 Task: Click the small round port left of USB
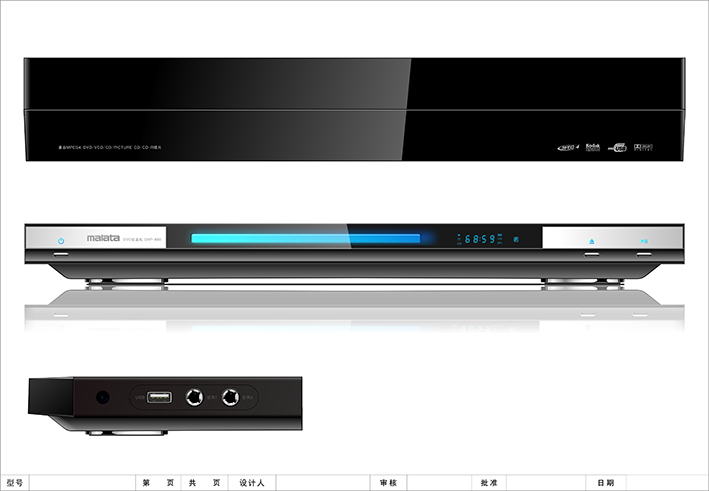102,398
